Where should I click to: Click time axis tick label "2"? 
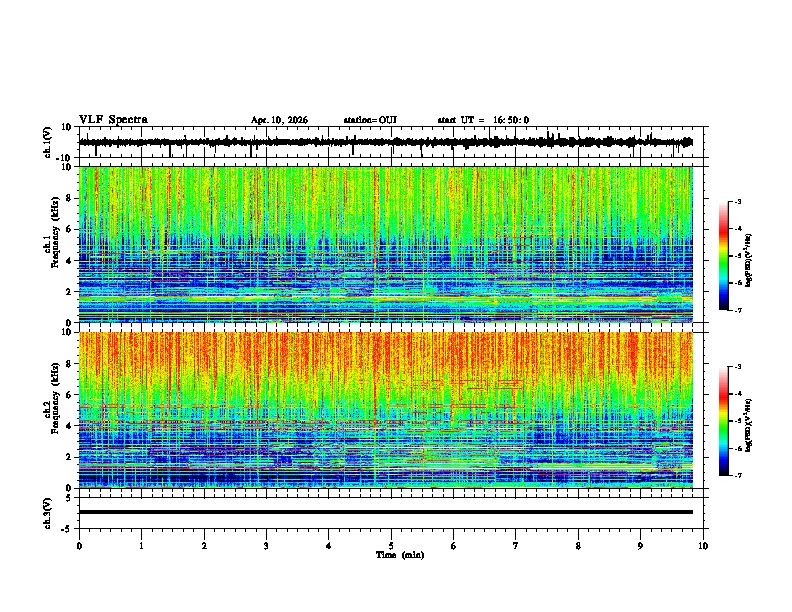pyautogui.click(x=204, y=546)
